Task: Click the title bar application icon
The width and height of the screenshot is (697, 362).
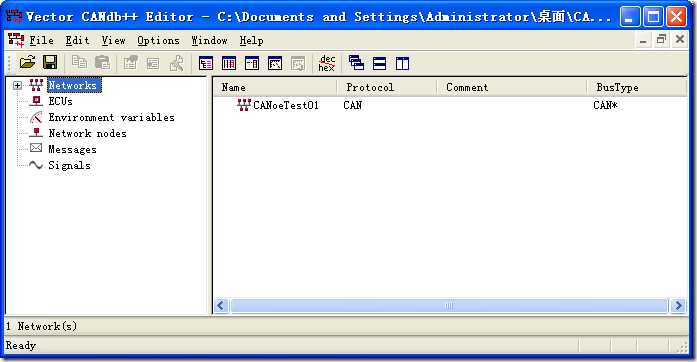Action: click(14, 16)
